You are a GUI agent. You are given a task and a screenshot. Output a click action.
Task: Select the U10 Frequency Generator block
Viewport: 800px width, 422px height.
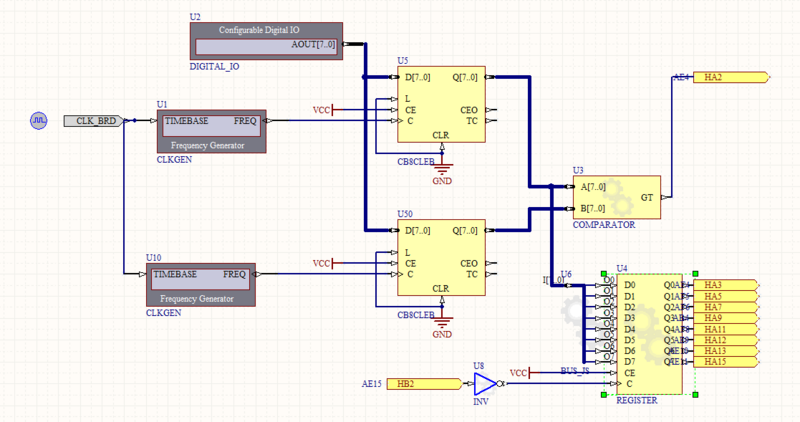201,284
